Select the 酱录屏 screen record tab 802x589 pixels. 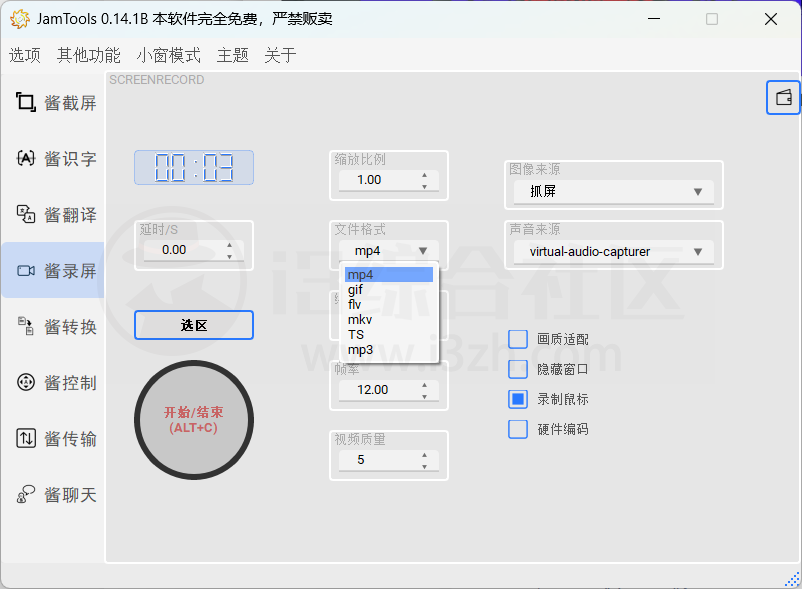click(55, 270)
